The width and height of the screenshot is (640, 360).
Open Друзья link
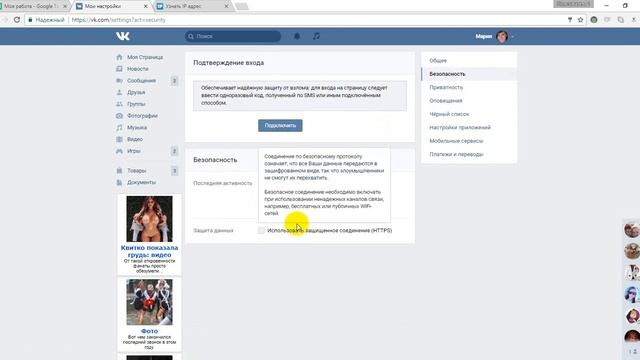point(136,93)
